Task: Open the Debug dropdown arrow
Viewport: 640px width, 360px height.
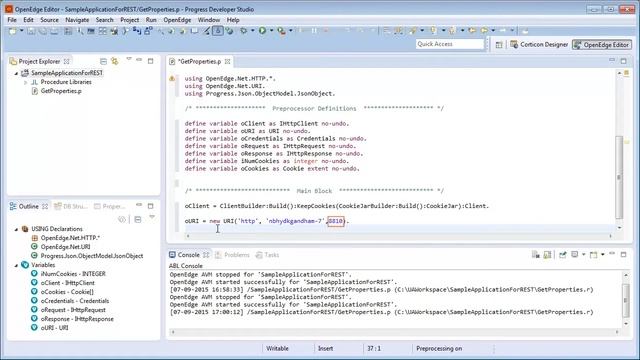Action: tap(252, 31)
